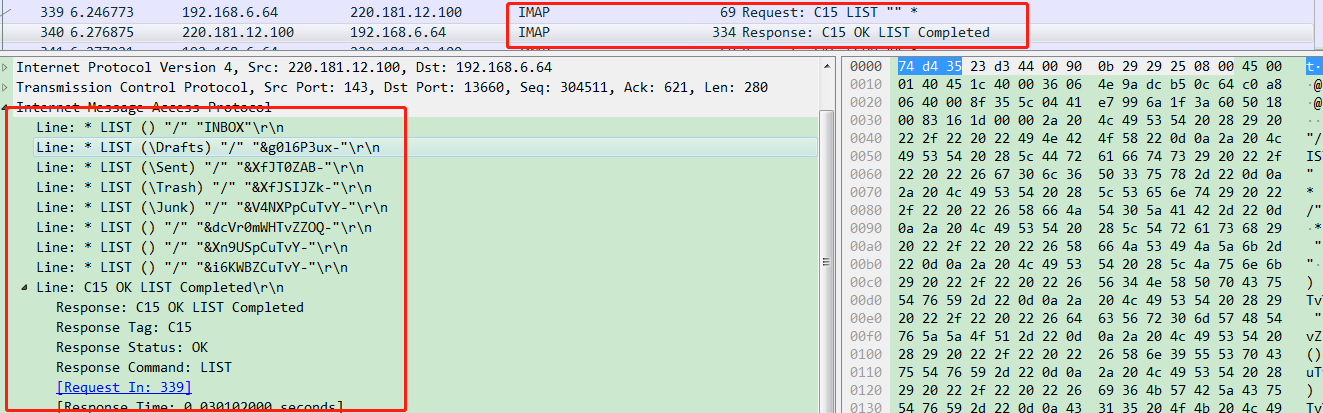Click info 'Response: C15 OK LIST Completed' in packet list
The width and height of the screenshot is (1323, 413).
pyautogui.click(x=864, y=32)
